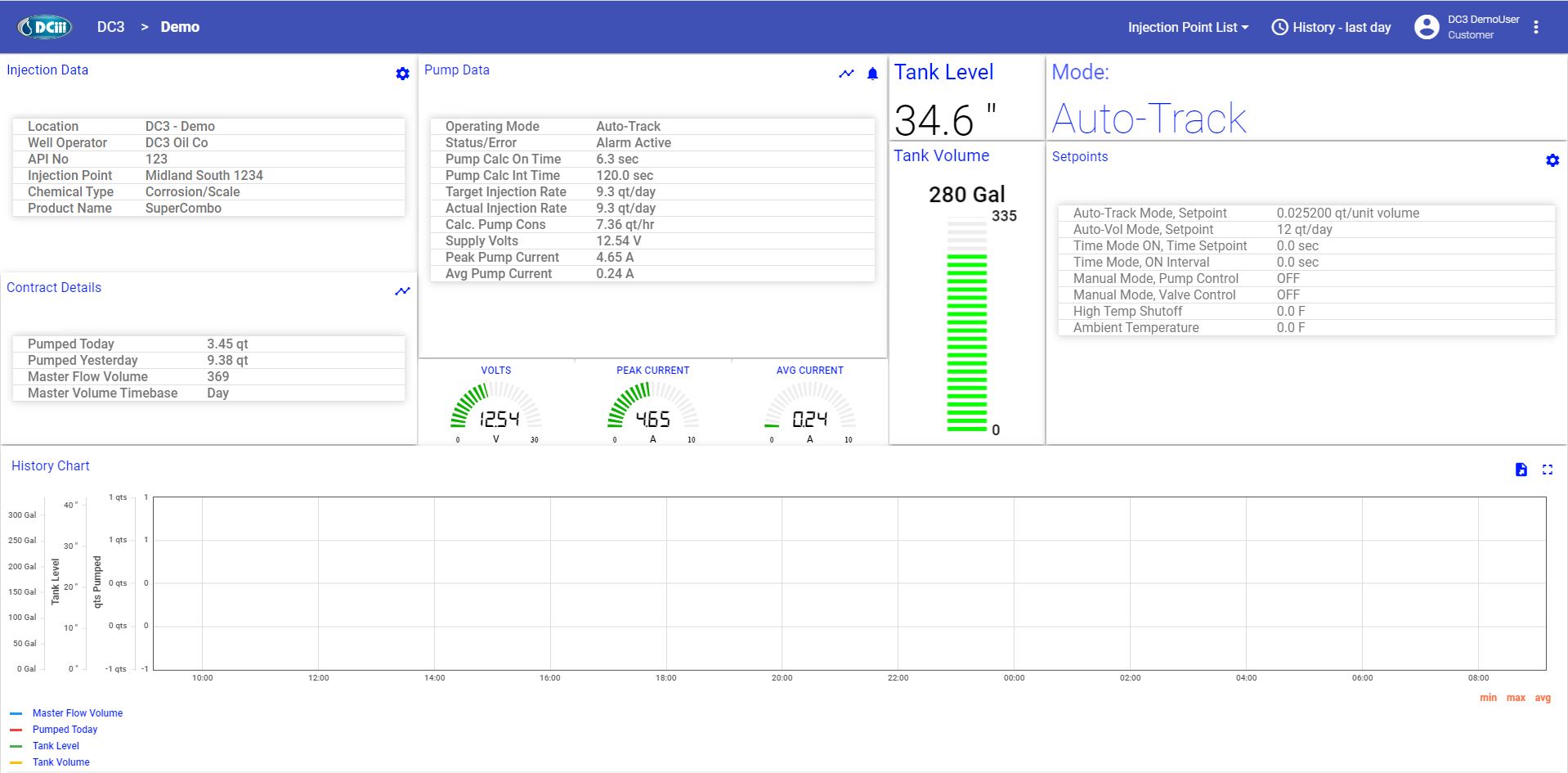Image resolution: width=1568 pixels, height=773 pixels.
Task: Open Pump Data trend chart icon
Action: 846,74
